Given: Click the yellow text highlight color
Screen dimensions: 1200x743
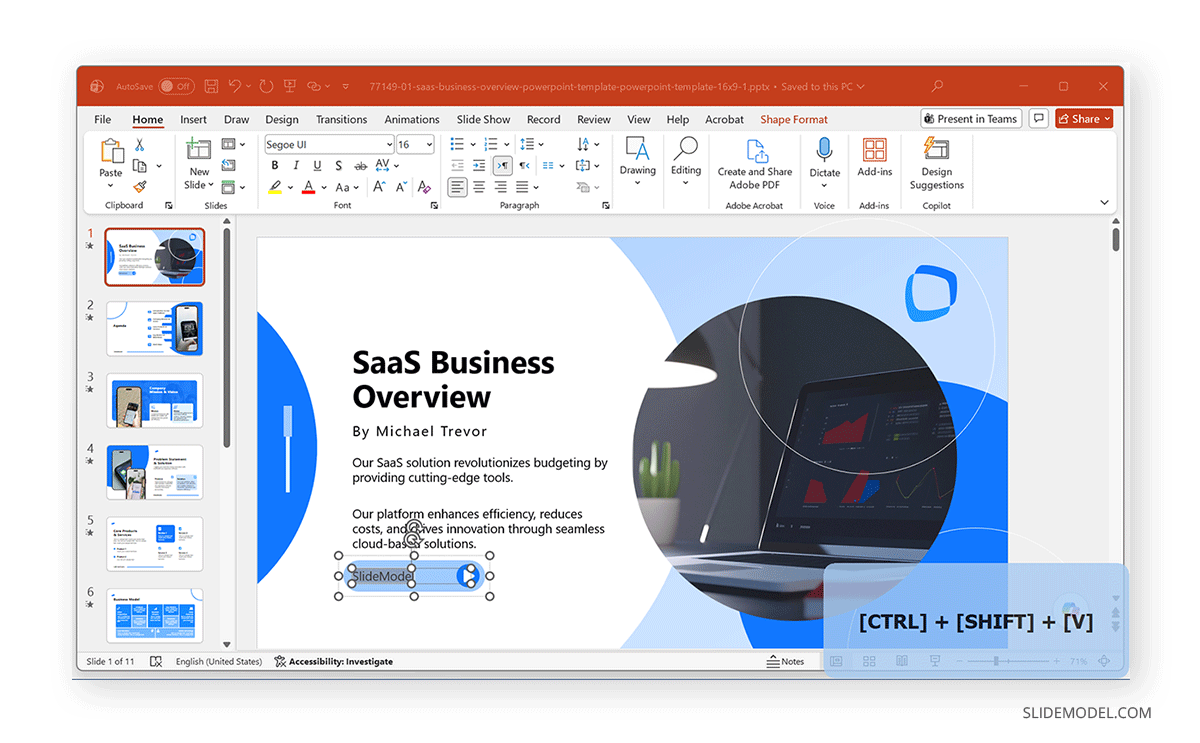Looking at the screenshot, I should 275,187.
